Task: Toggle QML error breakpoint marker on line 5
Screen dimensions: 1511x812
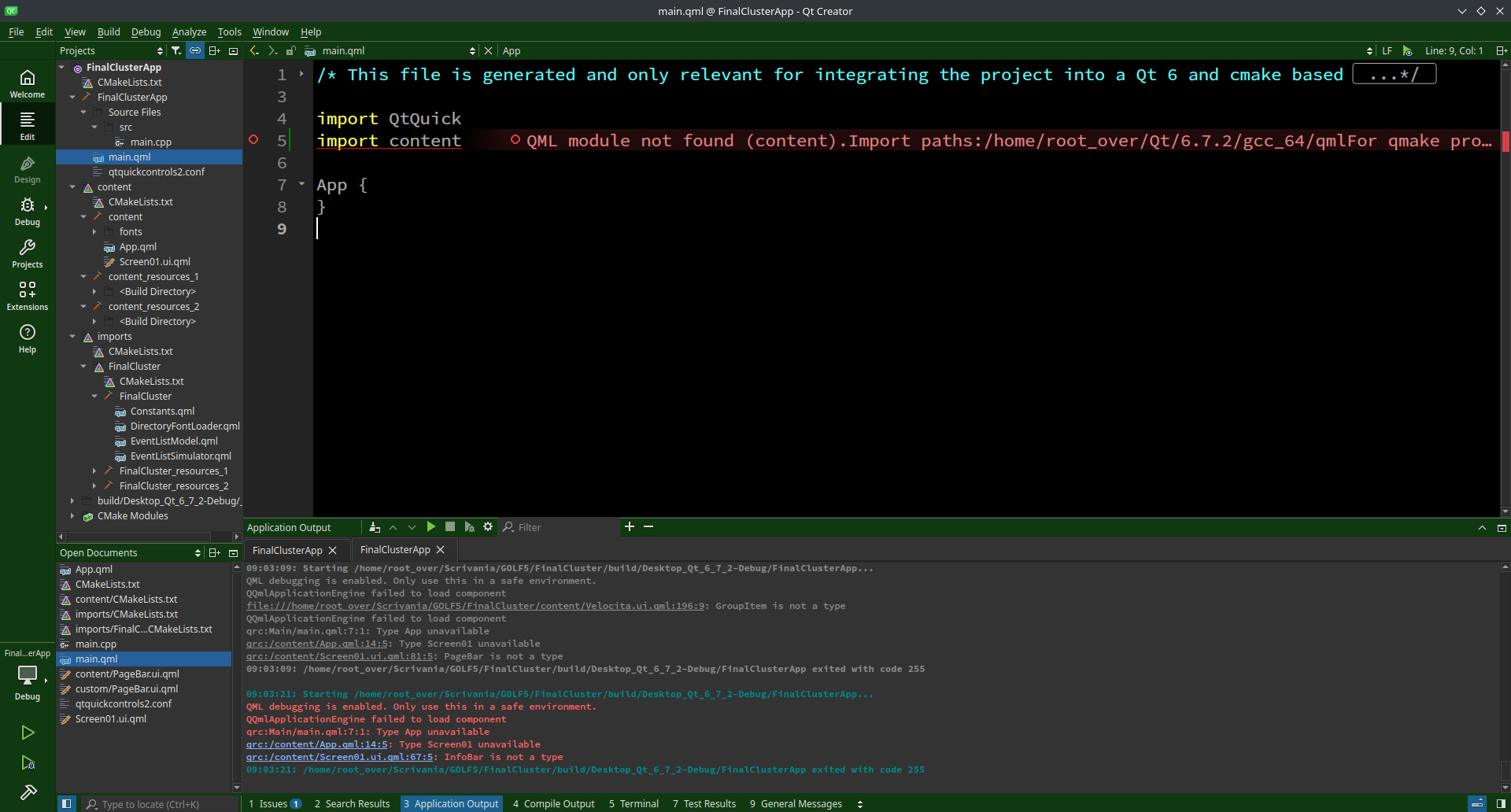Action: tap(253, 139)
